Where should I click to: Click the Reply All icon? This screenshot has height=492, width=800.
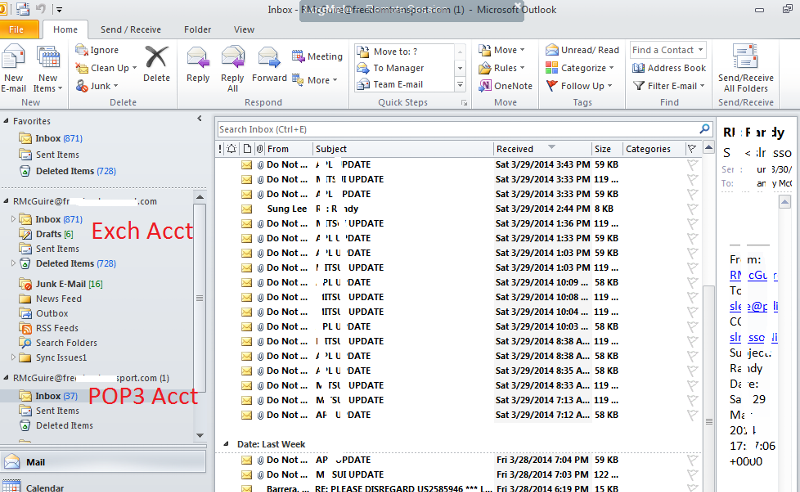233,57
